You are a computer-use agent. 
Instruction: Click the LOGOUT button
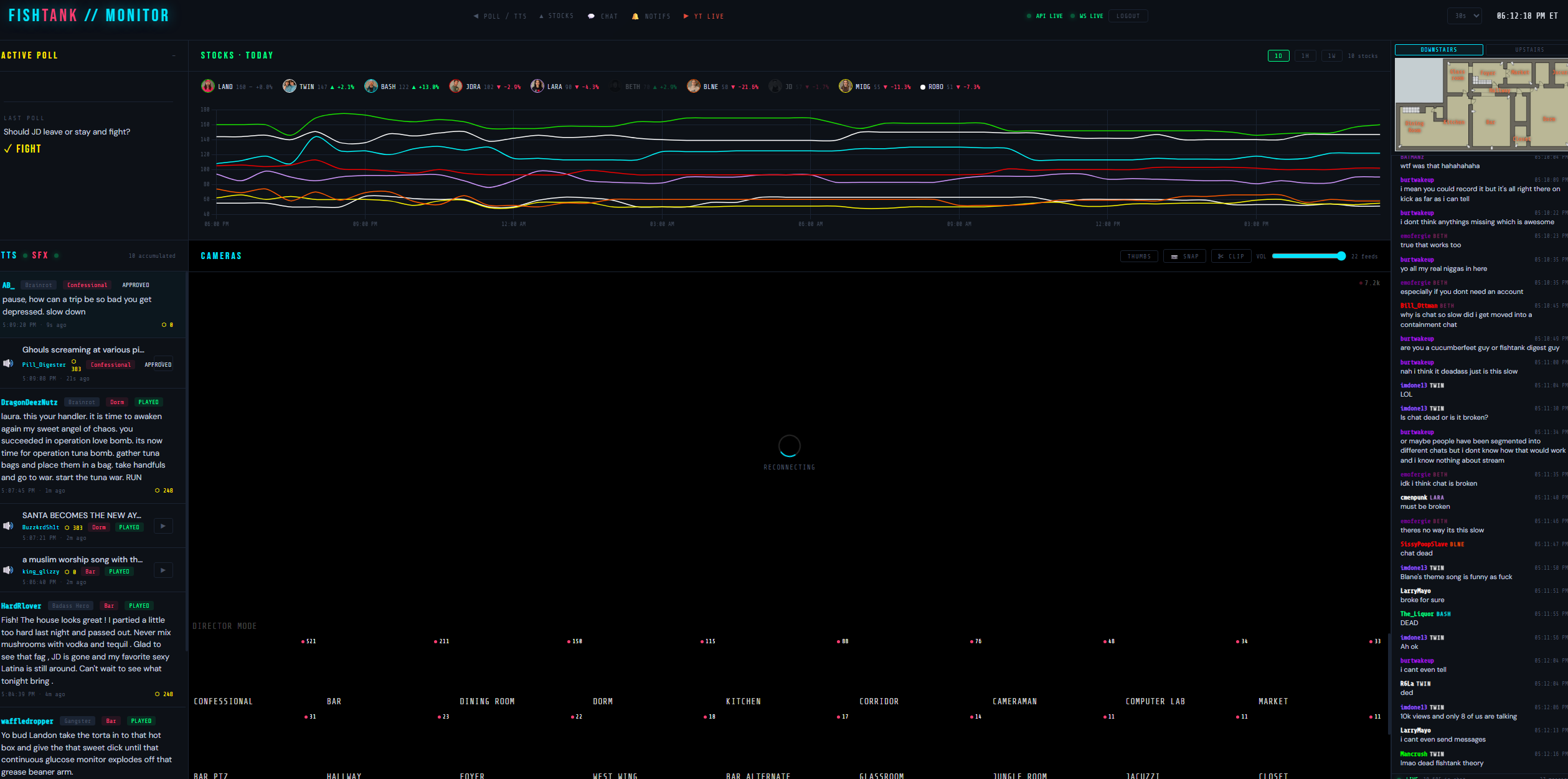[1128, 16]
